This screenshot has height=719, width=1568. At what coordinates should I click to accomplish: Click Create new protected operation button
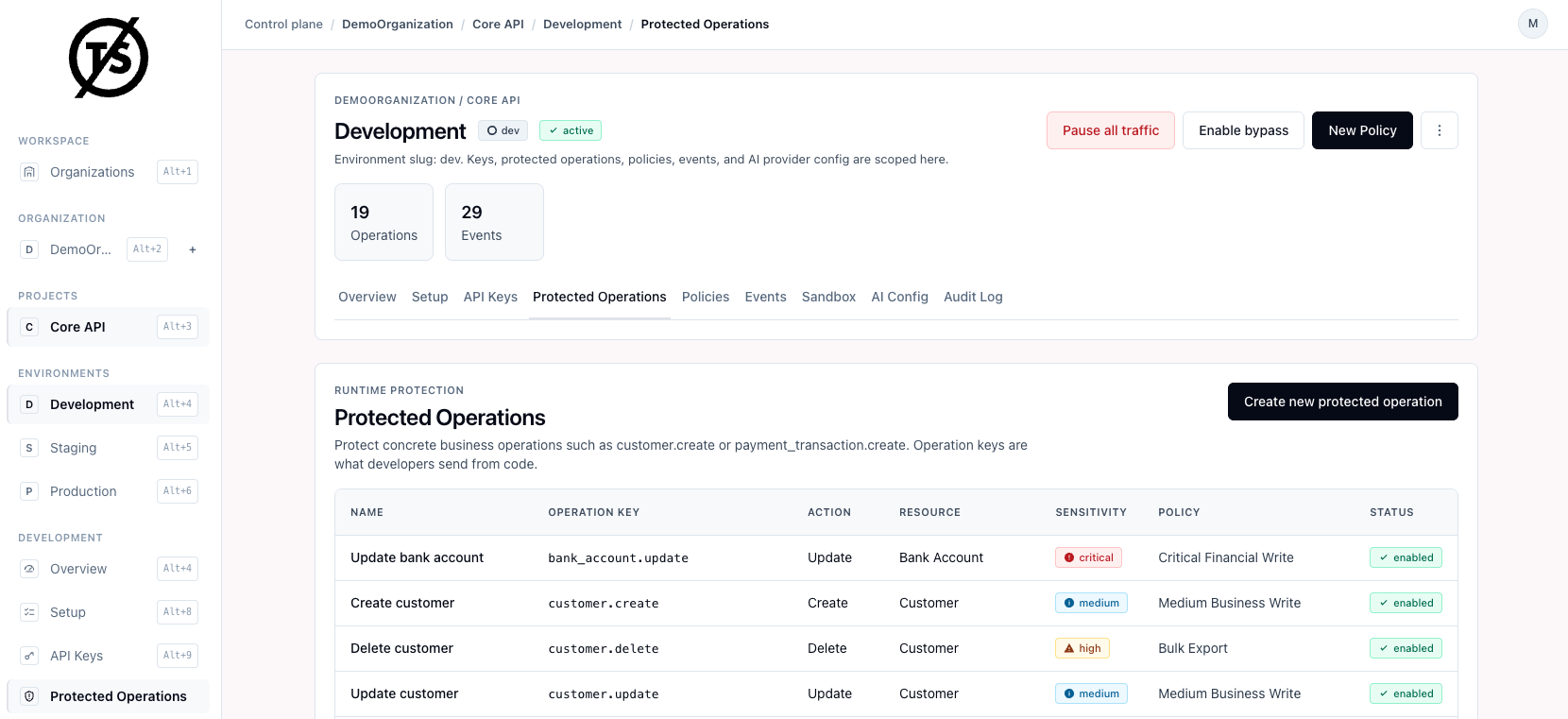1342,402
